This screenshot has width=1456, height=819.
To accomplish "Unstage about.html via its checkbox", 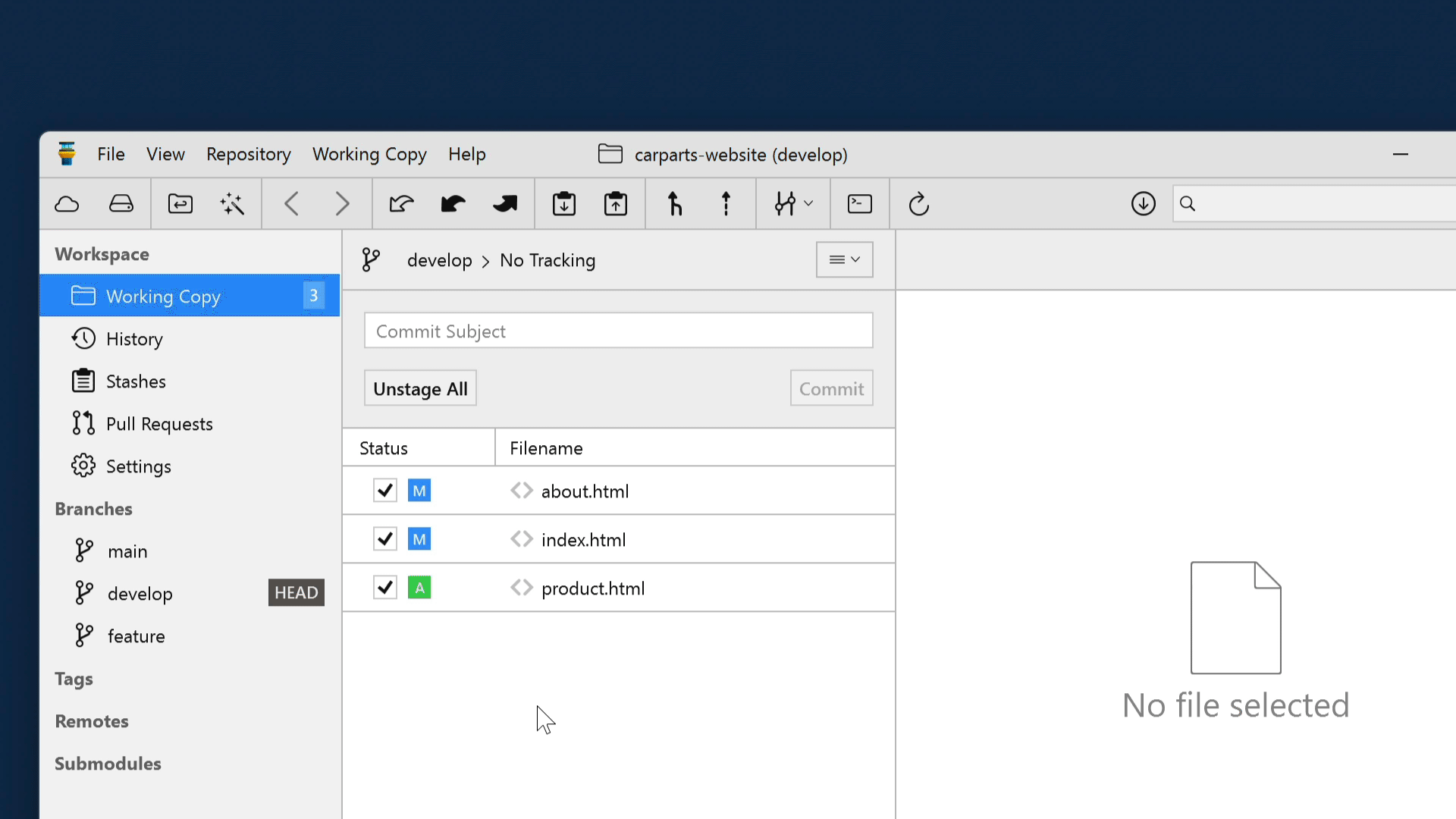I will pyautogui.click(x=385, y=491).
